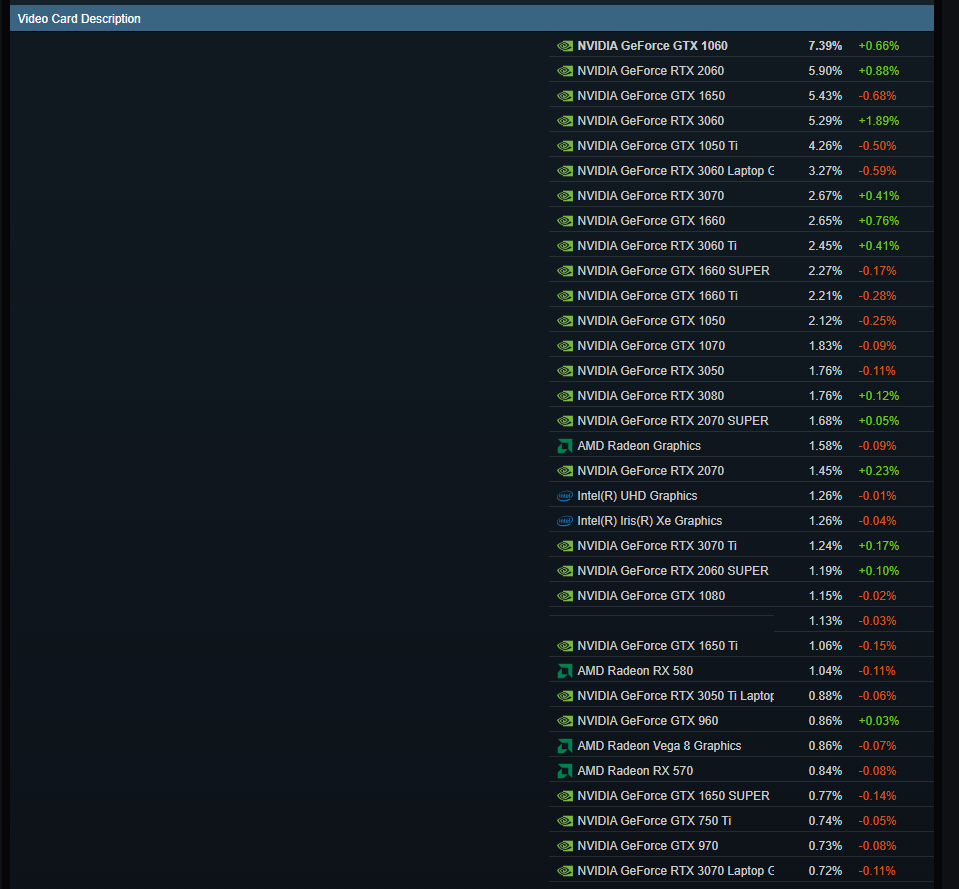
Task: Click the +0.66% change value
Action: point(878,46)
